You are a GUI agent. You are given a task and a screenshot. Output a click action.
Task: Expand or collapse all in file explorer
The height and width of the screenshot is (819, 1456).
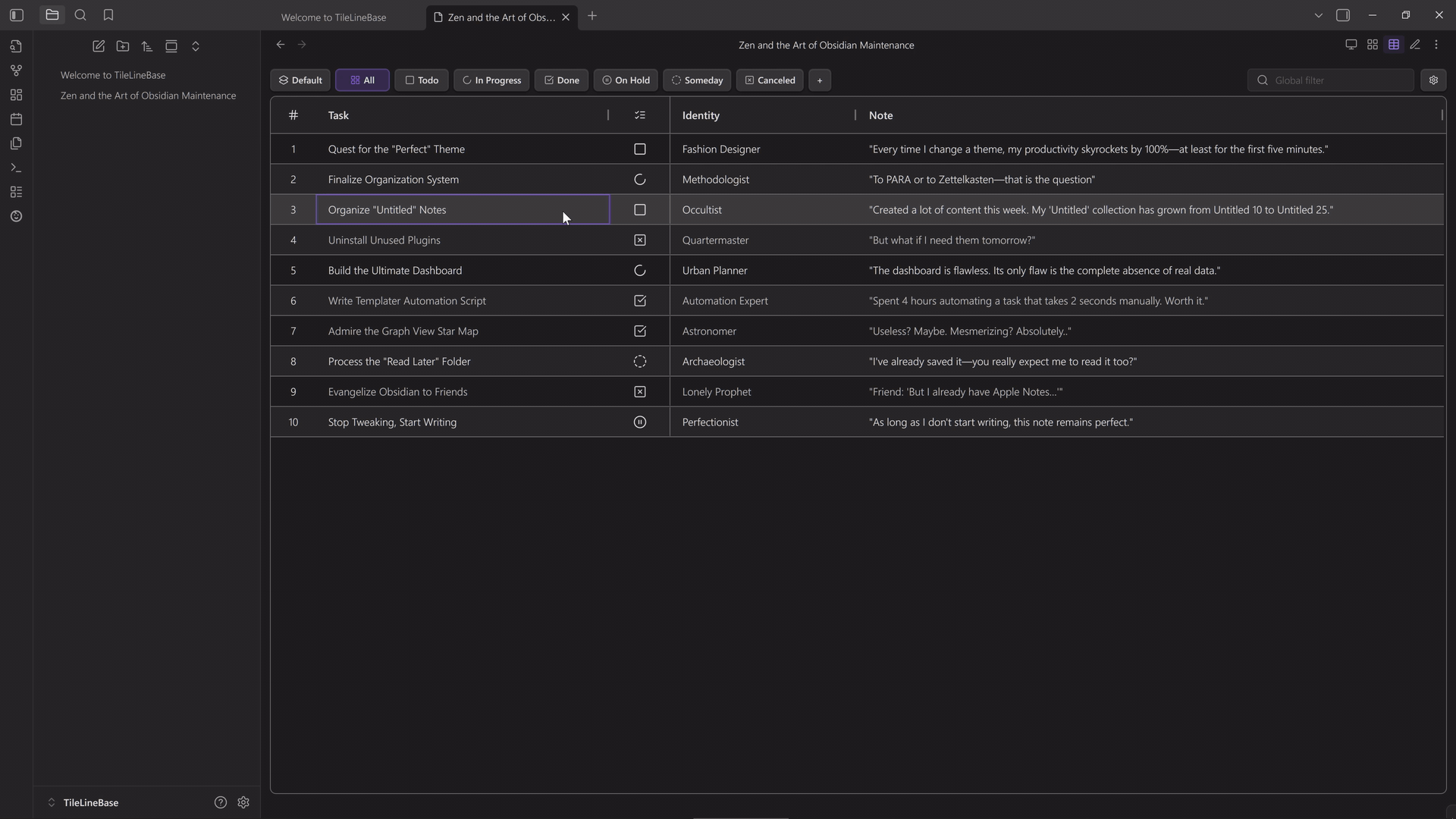[196, 46]
